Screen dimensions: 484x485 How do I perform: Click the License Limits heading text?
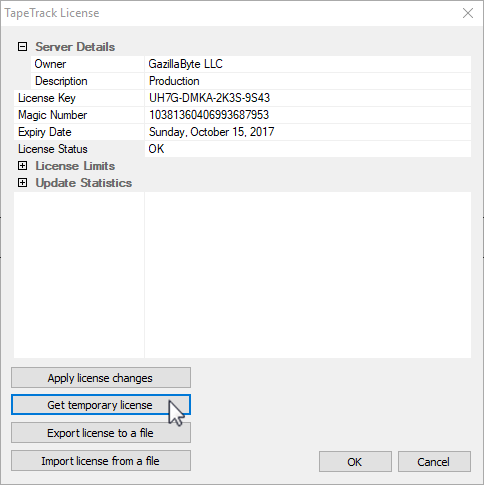pos(75,166)
